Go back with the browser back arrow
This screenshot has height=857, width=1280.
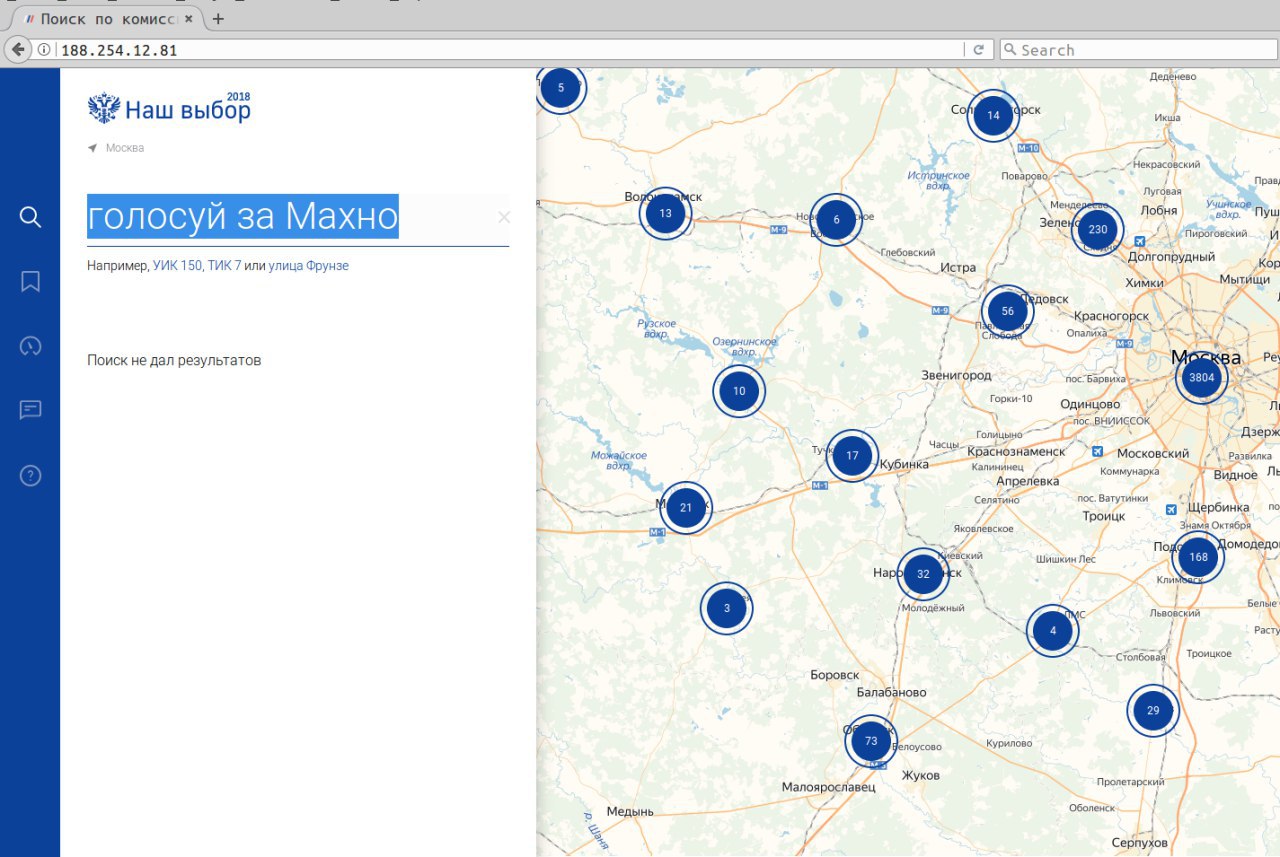coord(18,49)
